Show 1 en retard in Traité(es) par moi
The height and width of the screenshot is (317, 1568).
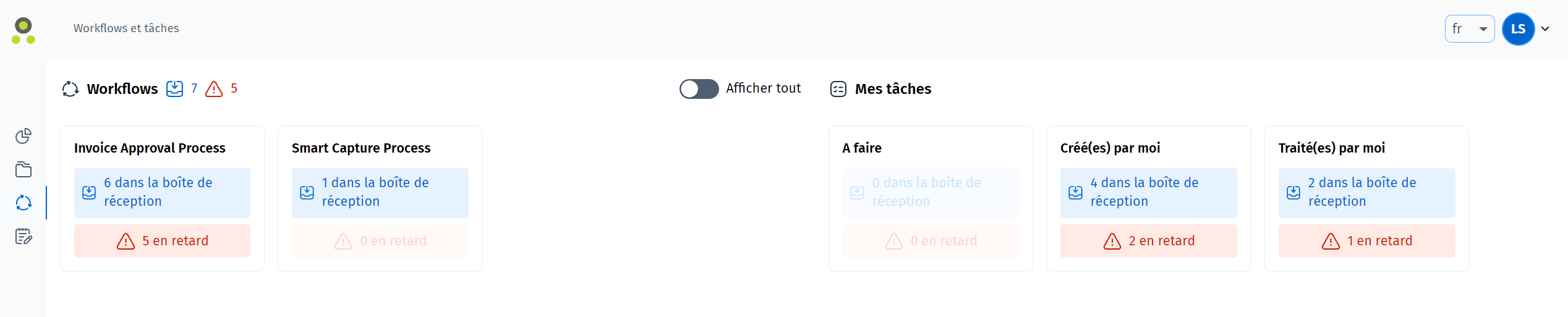[1366, 241]
